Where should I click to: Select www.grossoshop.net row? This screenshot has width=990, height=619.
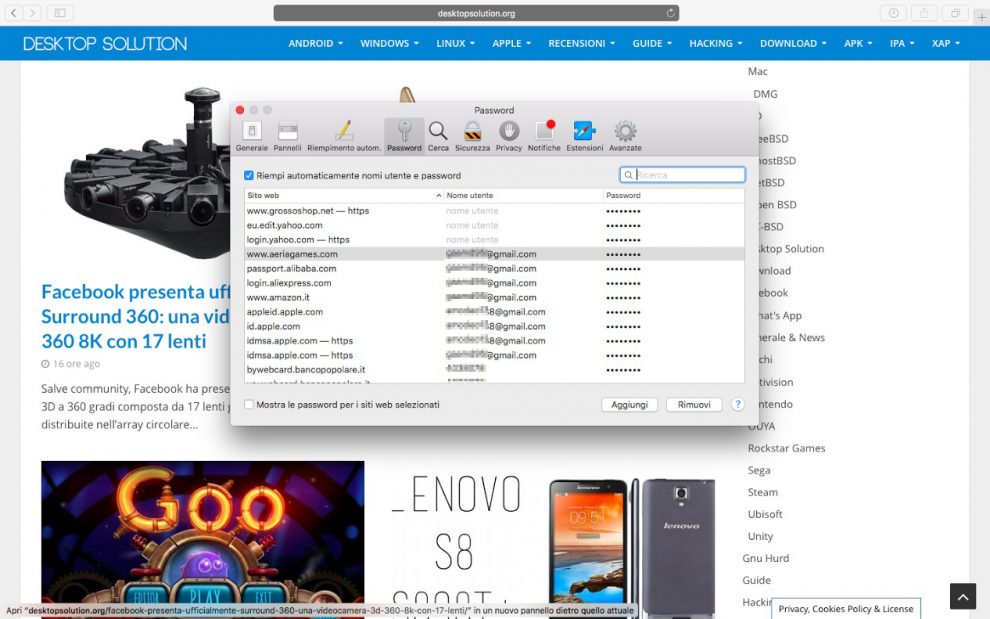(x=494, y=210)
